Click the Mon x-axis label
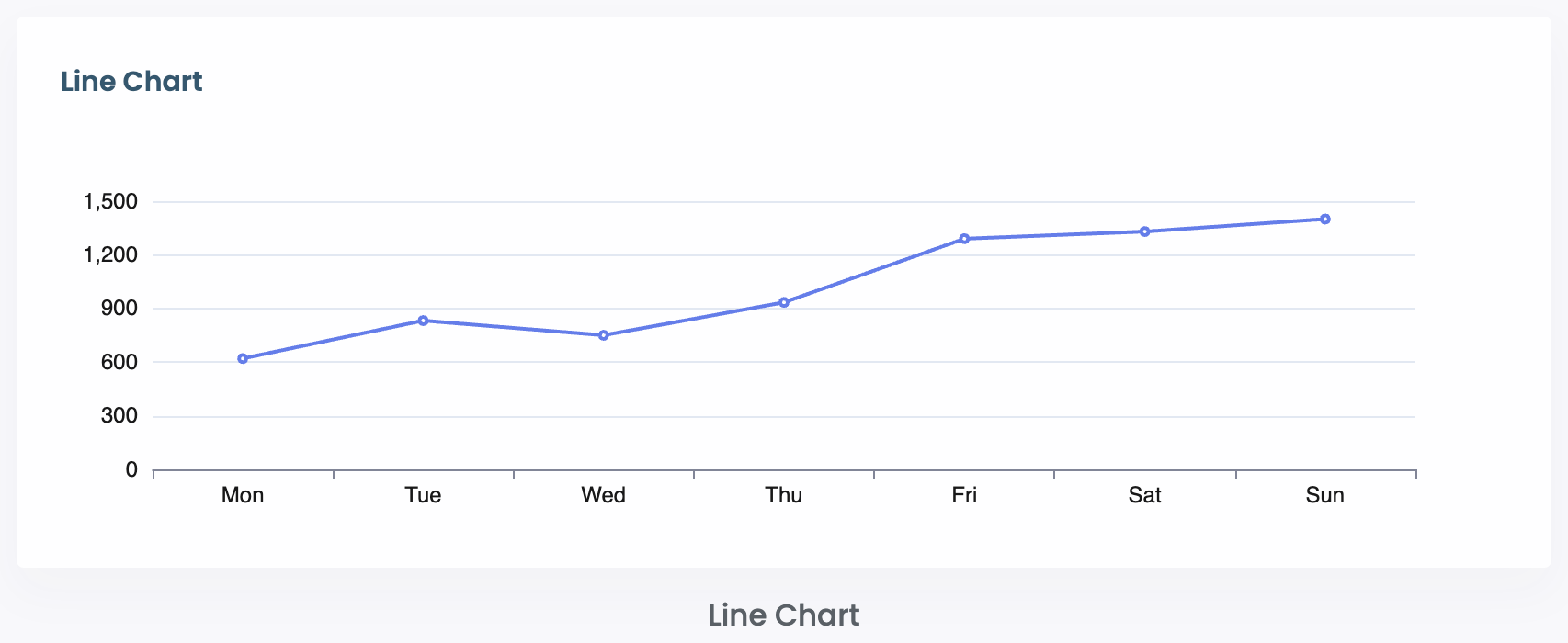 pyautogui.click(x=243, y=495)
